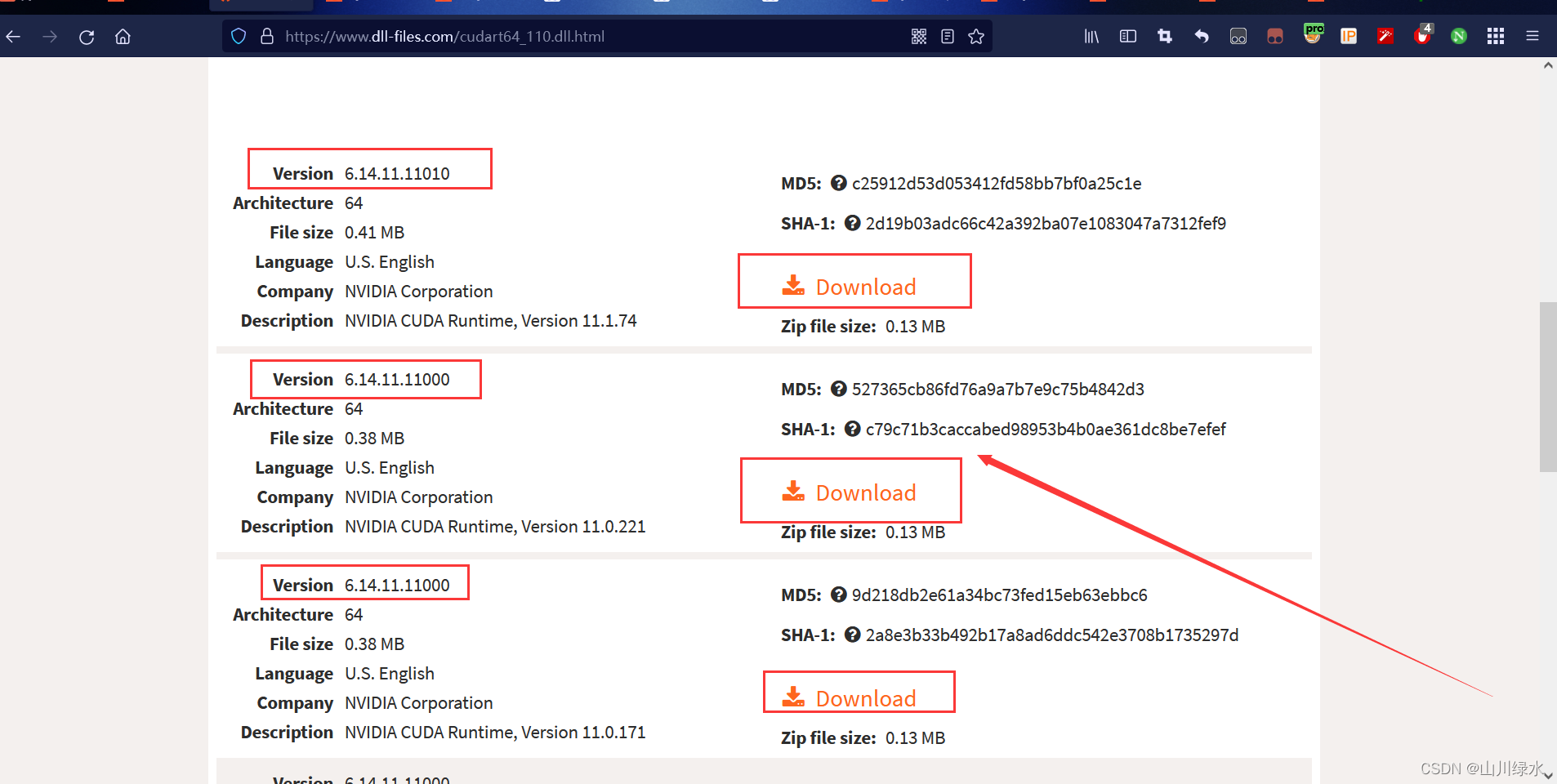Screen dimensions: 1557x784
Task: Reload the current page
Action: click(x=87, y=37)
